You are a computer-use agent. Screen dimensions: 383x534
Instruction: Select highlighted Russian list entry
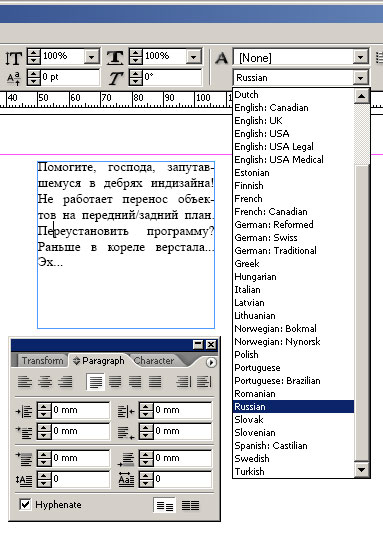click(293, 406)
